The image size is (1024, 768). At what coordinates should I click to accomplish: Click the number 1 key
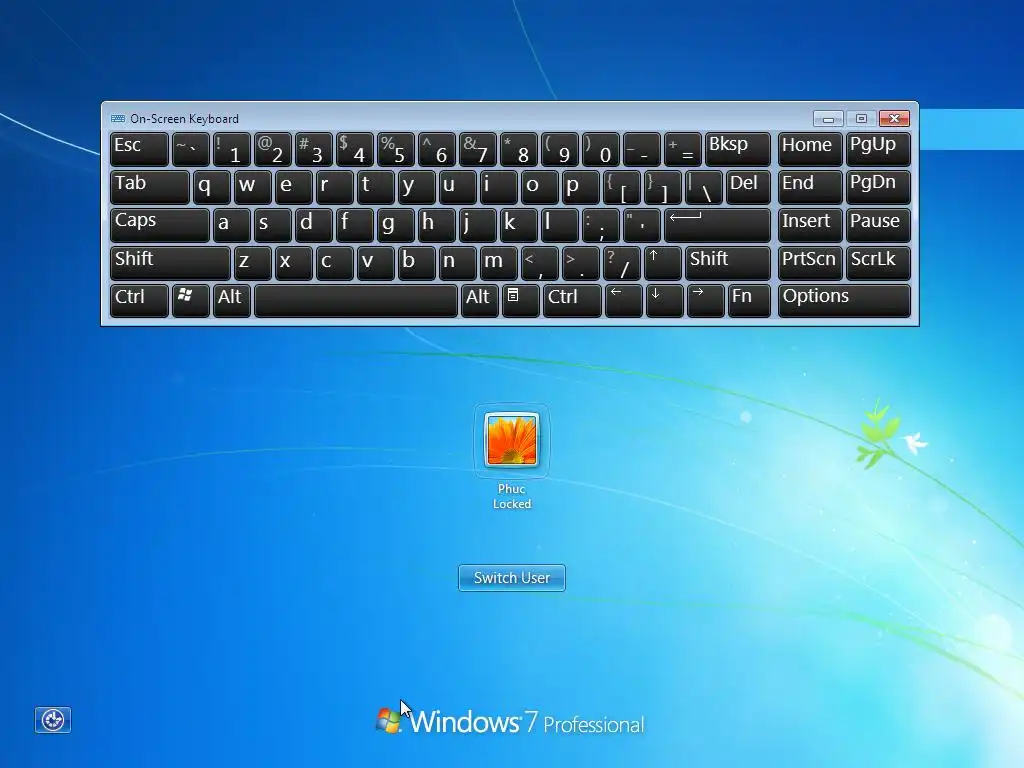[232, 149]
